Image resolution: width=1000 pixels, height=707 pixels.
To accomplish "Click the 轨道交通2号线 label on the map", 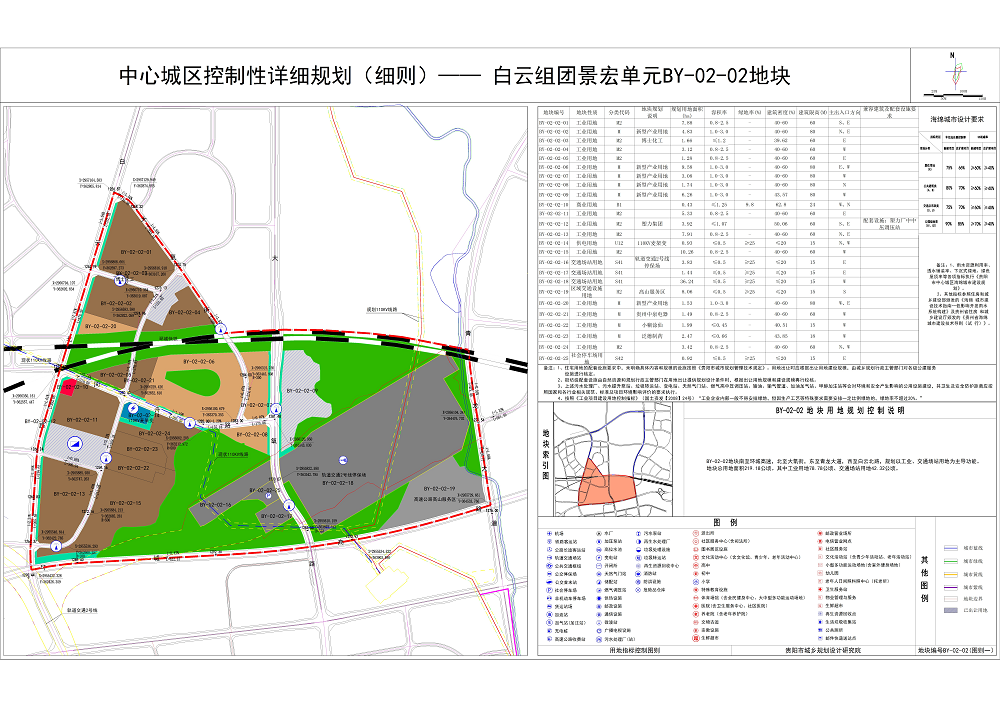I will 82,610.
